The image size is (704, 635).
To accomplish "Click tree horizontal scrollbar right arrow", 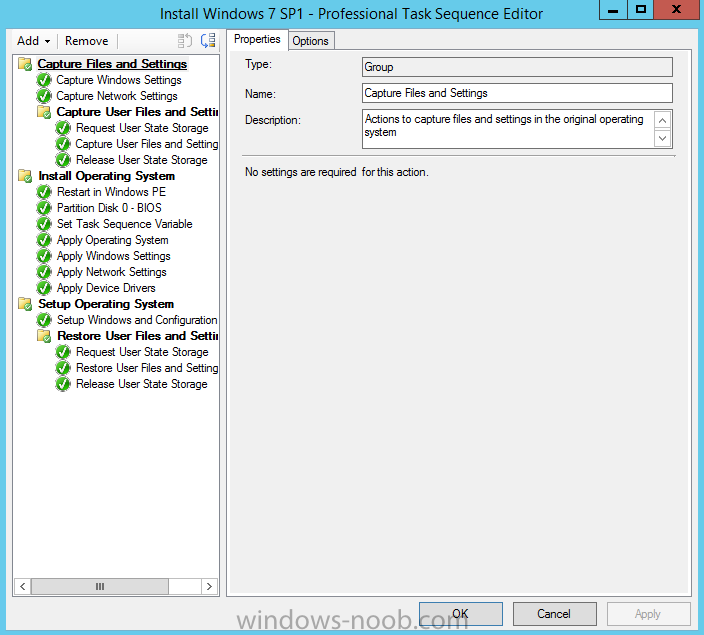I will pyautogui.click(x=209, y=586).
